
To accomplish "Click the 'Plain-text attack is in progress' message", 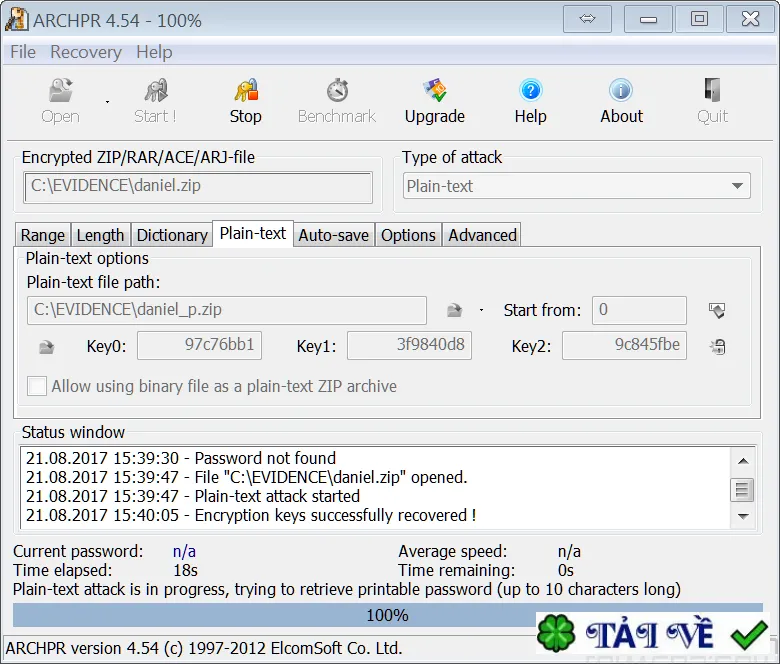I will [347, 589].
